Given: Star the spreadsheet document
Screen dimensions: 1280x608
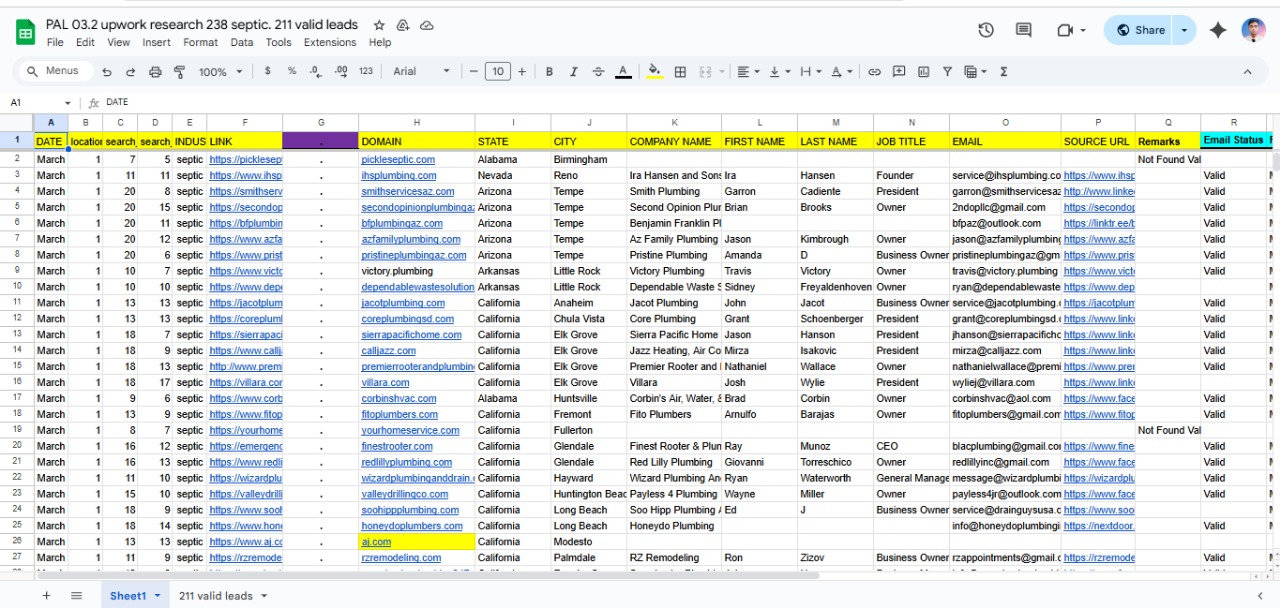Looking at the screenshot, I should point(379,25).
